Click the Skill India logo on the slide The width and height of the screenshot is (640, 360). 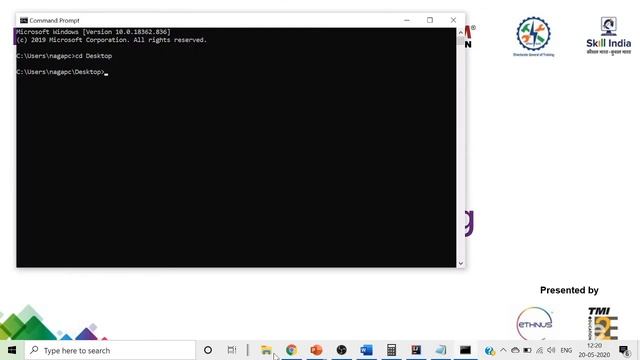609,36
